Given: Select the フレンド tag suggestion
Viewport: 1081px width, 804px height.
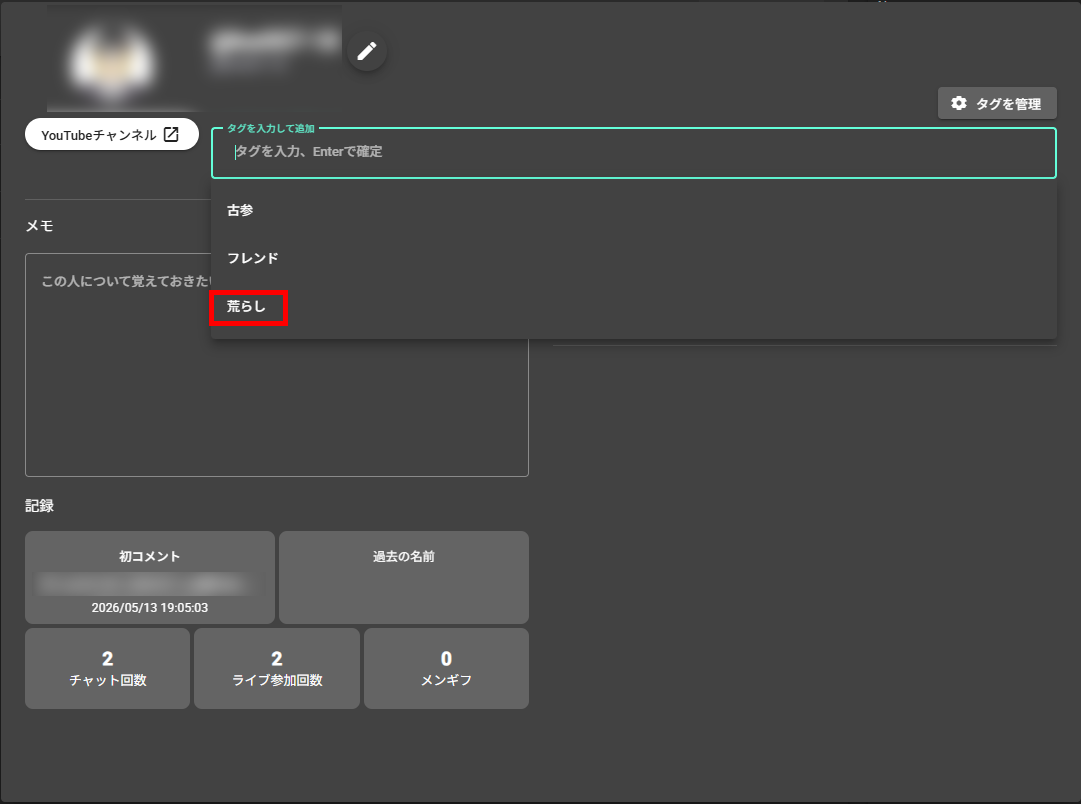Looking at the screenshot, I should click(x=634, y=259).
